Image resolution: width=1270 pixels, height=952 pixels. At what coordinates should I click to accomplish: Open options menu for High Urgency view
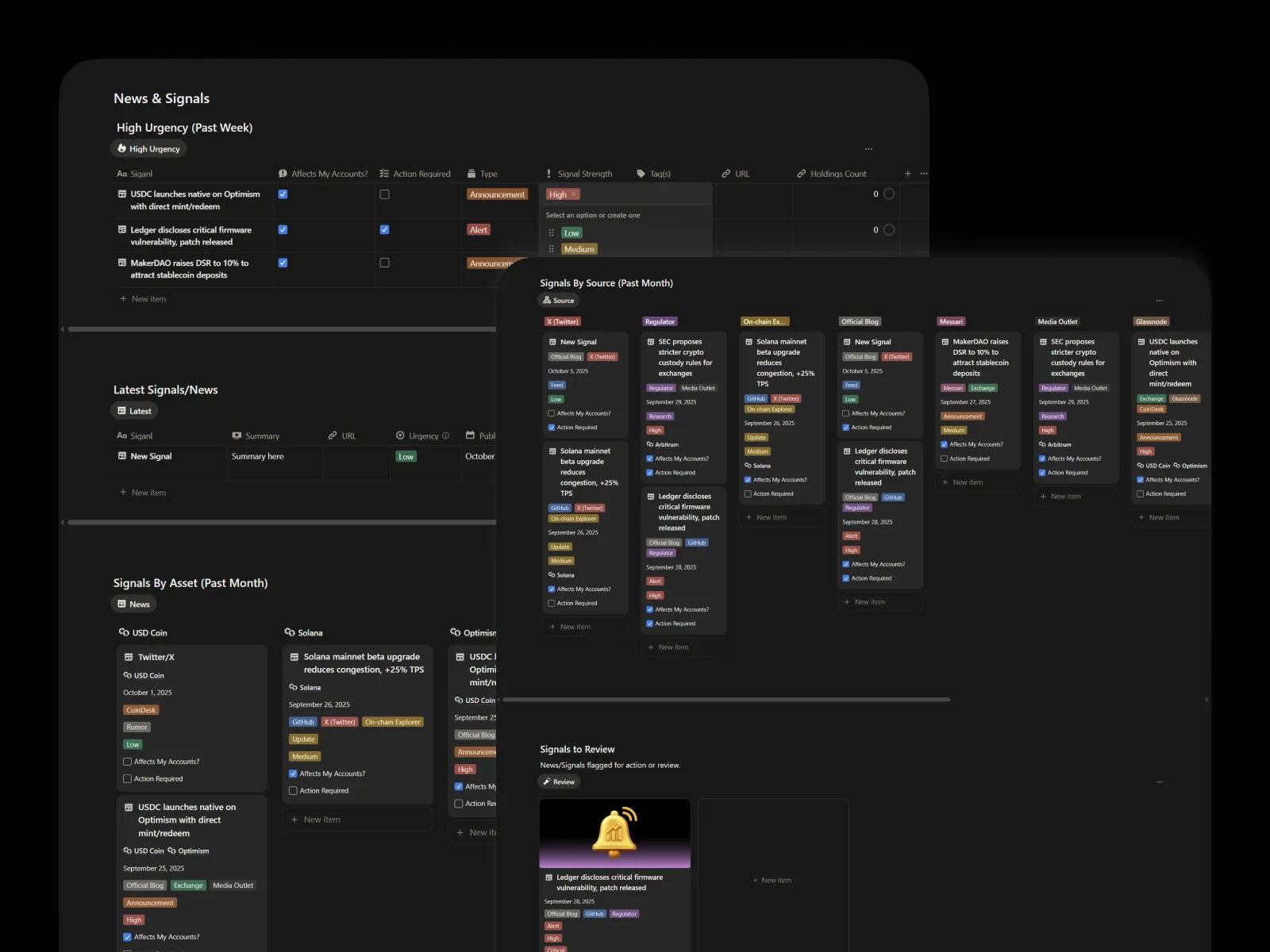click(x=868, y=149)
